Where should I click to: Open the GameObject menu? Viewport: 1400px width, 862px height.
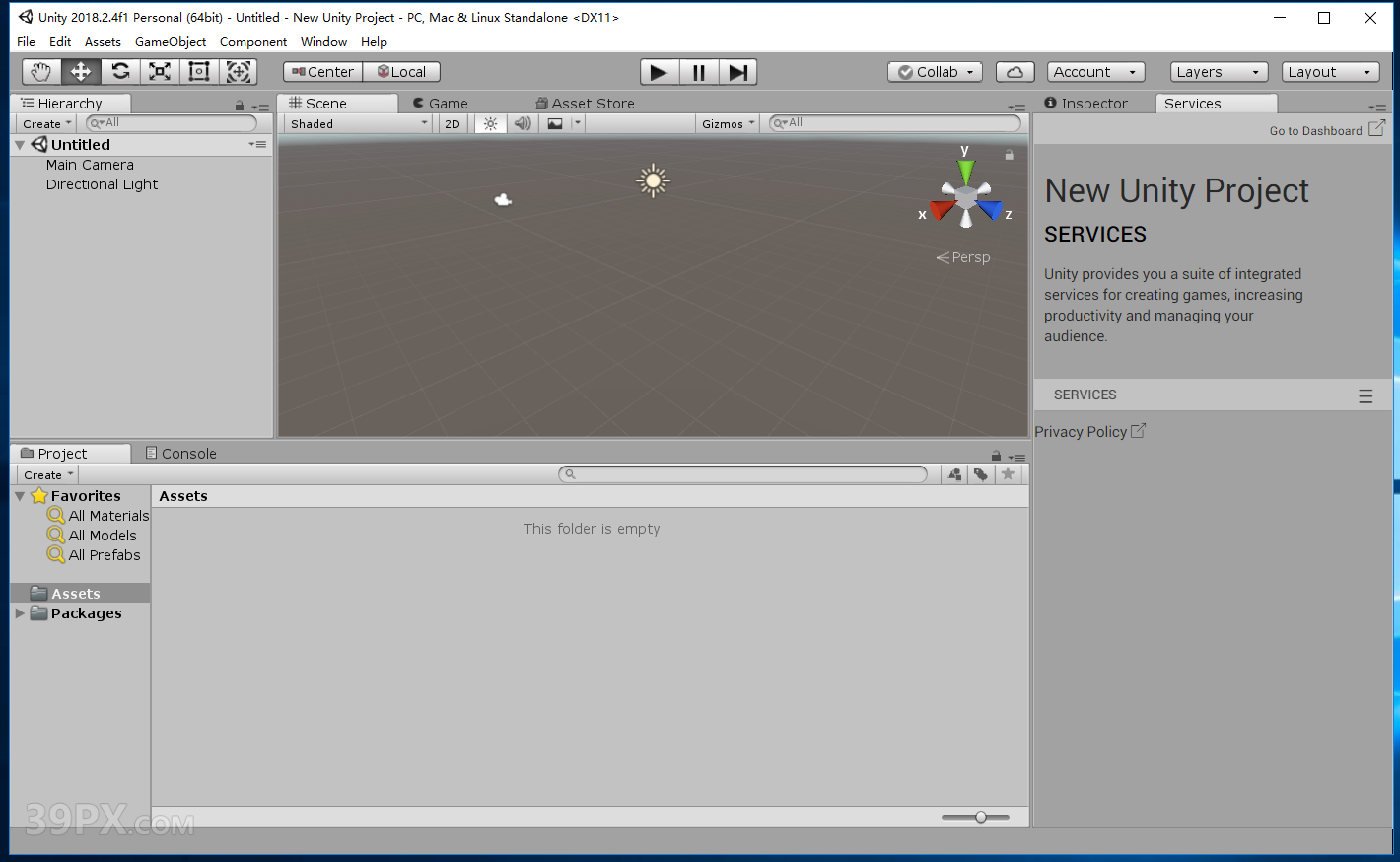pos(171,42)
